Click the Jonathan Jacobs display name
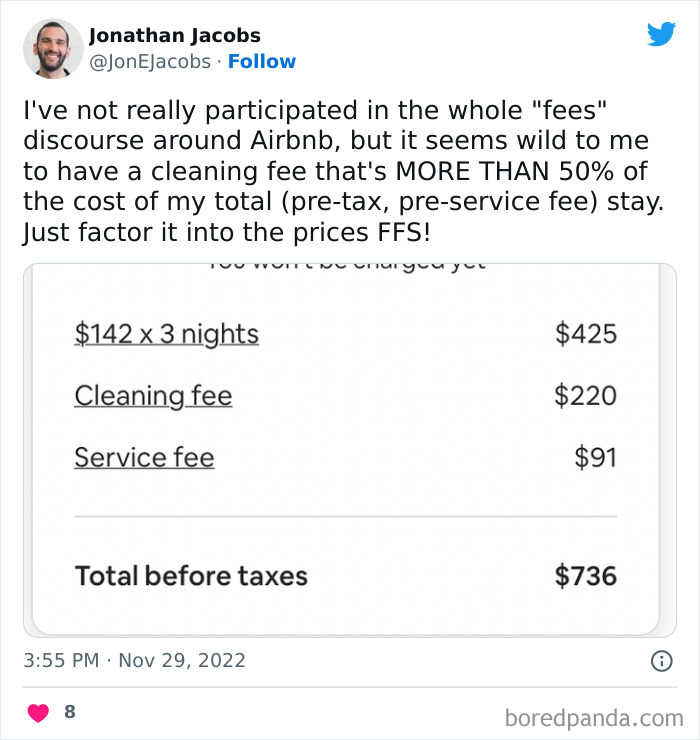 [x=175, y=36]
